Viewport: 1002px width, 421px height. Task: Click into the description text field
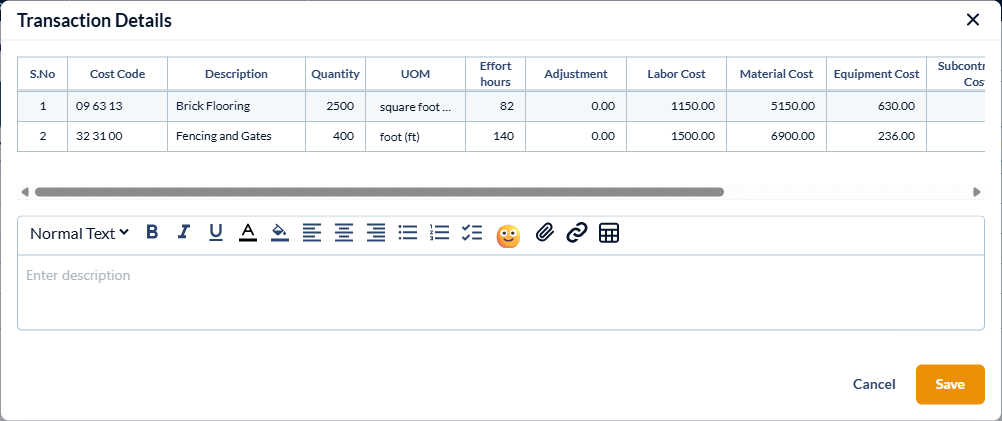500,292
